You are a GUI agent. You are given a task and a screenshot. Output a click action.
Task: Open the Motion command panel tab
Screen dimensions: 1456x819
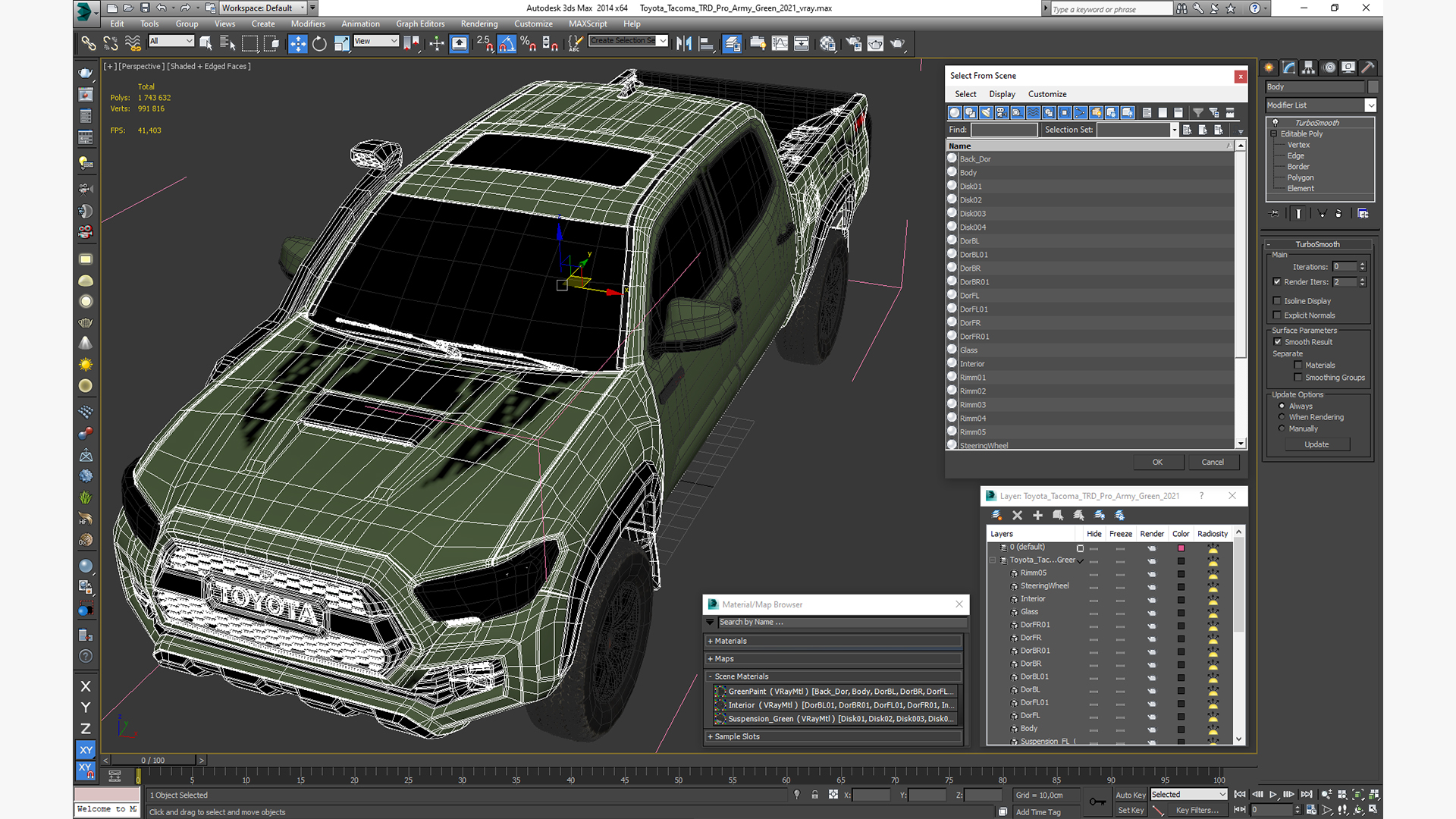[1329, 67]
